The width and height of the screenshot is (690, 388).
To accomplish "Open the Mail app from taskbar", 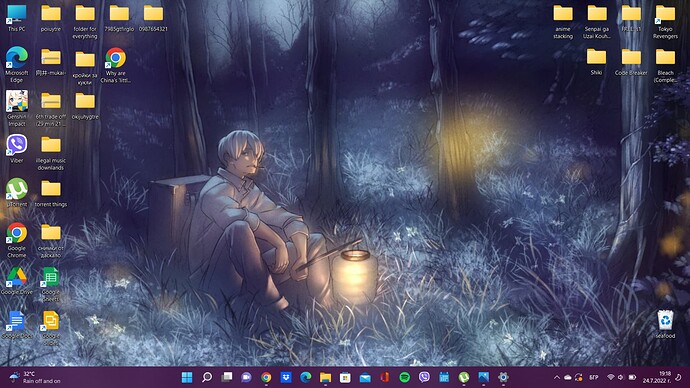I will click(365, 377).
